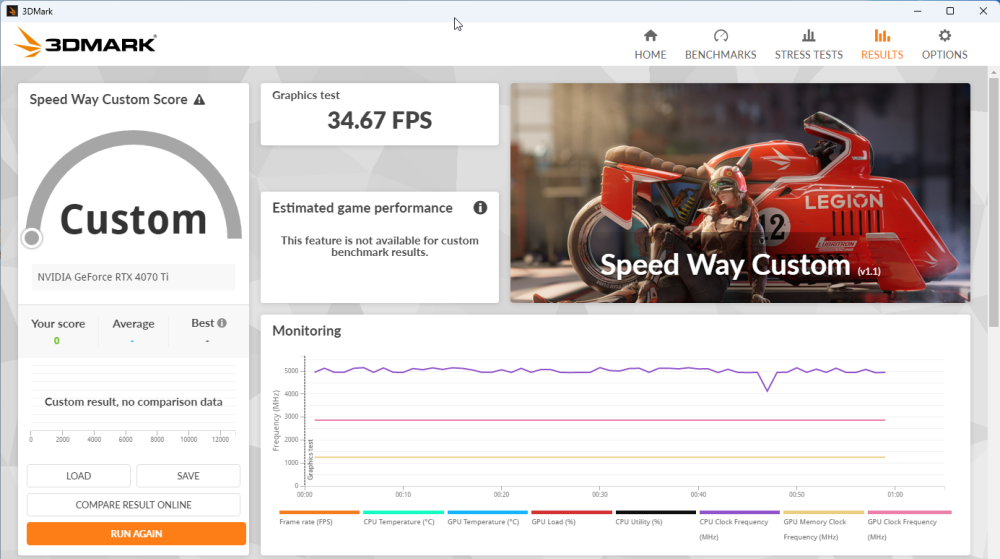Click the purple CPU clock line dip

[x=767, y=388]
